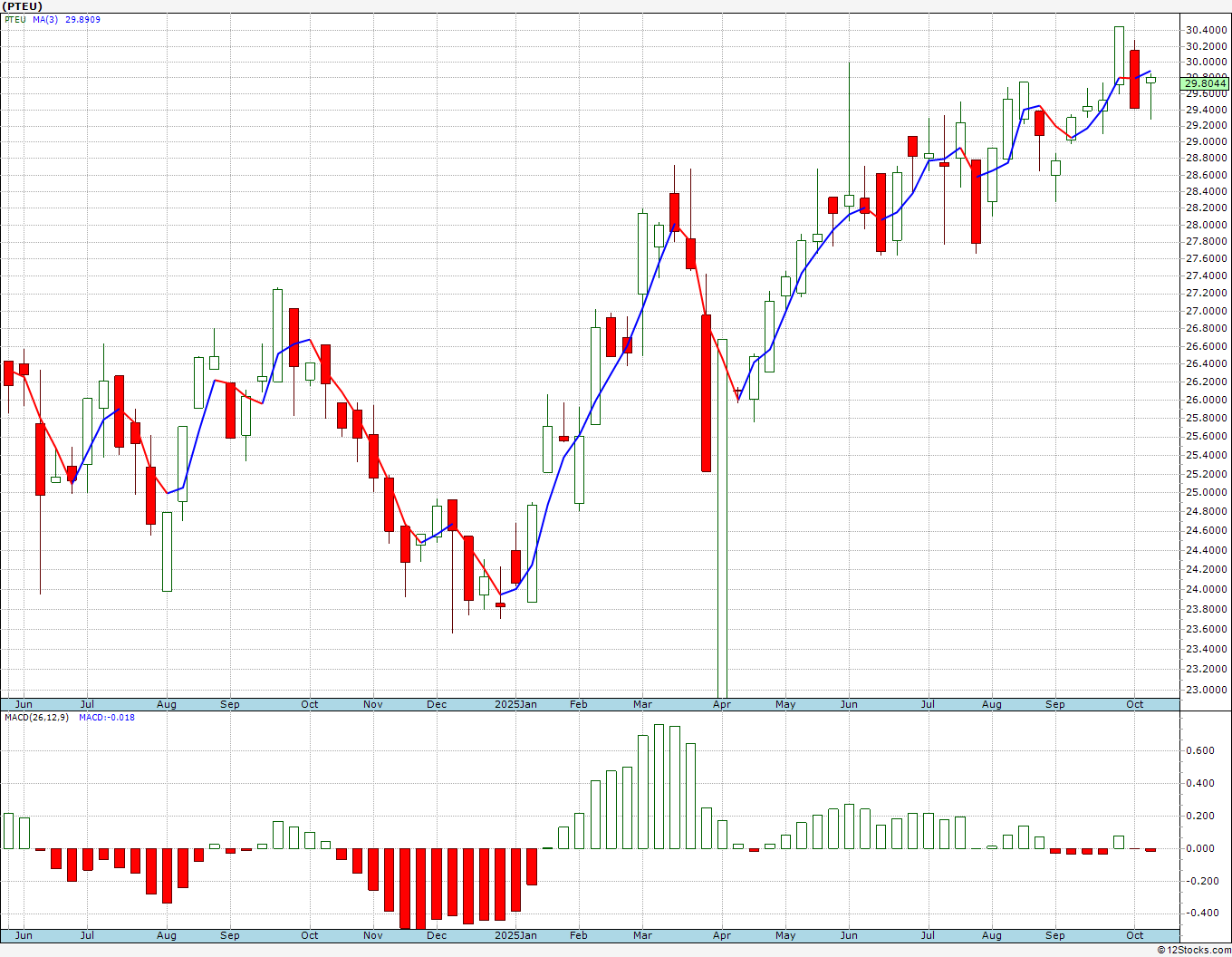Pick the 25.0000 price axis label
The width and height of the screenshot is (1232, 957).
[1206, 492]
